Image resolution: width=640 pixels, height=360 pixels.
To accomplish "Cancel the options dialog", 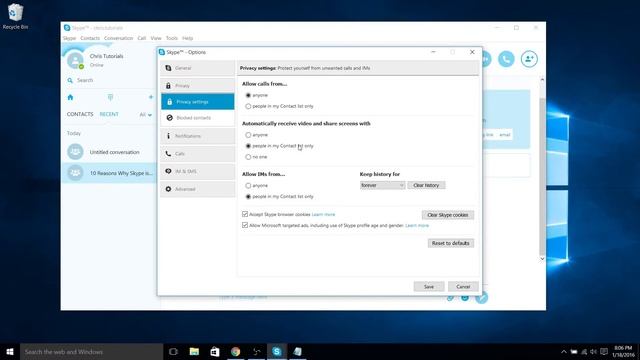I will pos(463,287).
